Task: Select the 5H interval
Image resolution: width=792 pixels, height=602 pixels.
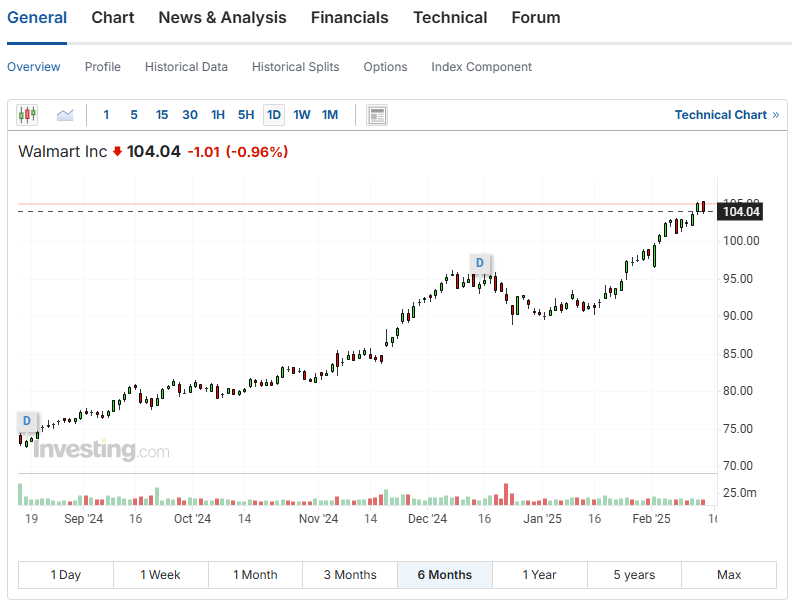Action: pos(246,115)
